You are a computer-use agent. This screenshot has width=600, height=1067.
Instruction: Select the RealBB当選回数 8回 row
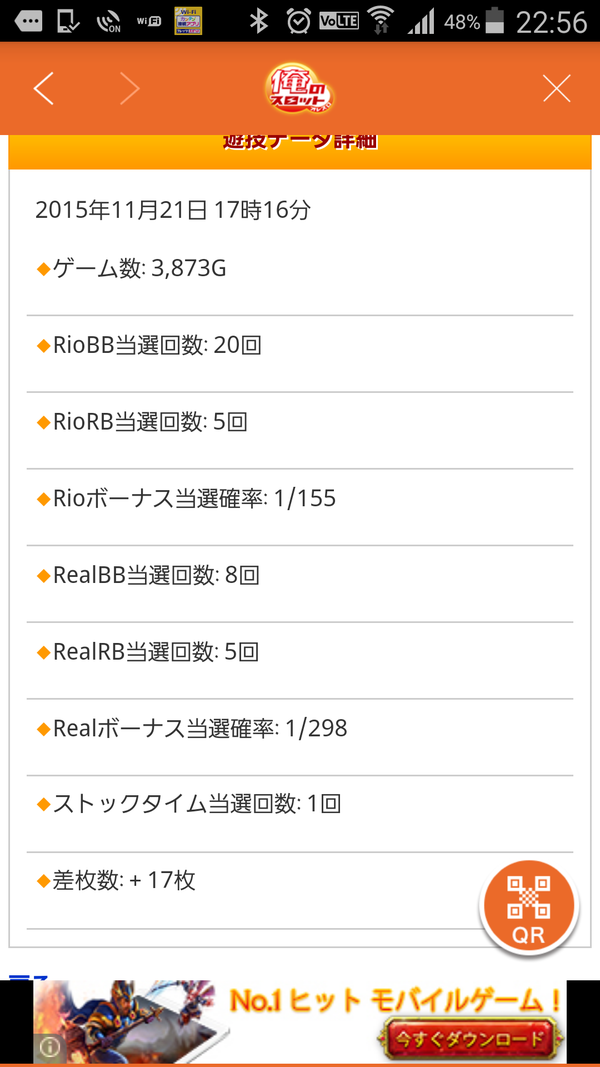coord(300,576)
